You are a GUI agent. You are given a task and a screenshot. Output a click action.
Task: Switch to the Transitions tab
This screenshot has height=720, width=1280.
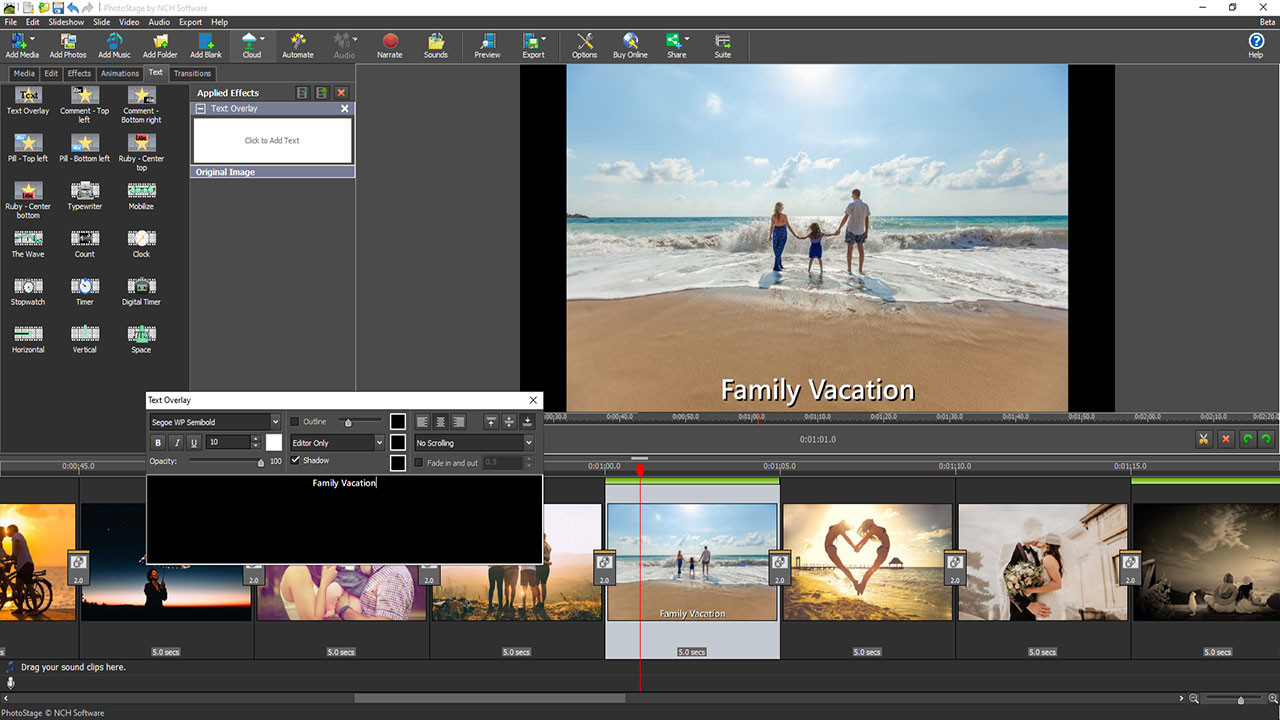[192, 73]
